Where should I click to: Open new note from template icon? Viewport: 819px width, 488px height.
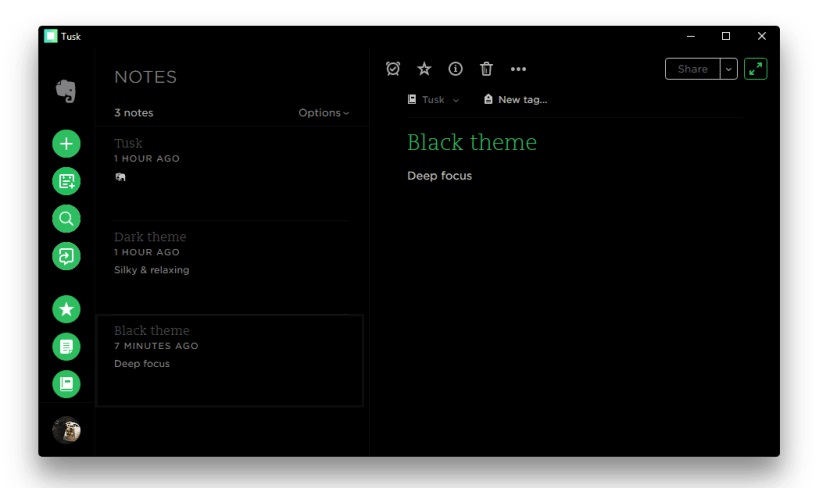66,181
